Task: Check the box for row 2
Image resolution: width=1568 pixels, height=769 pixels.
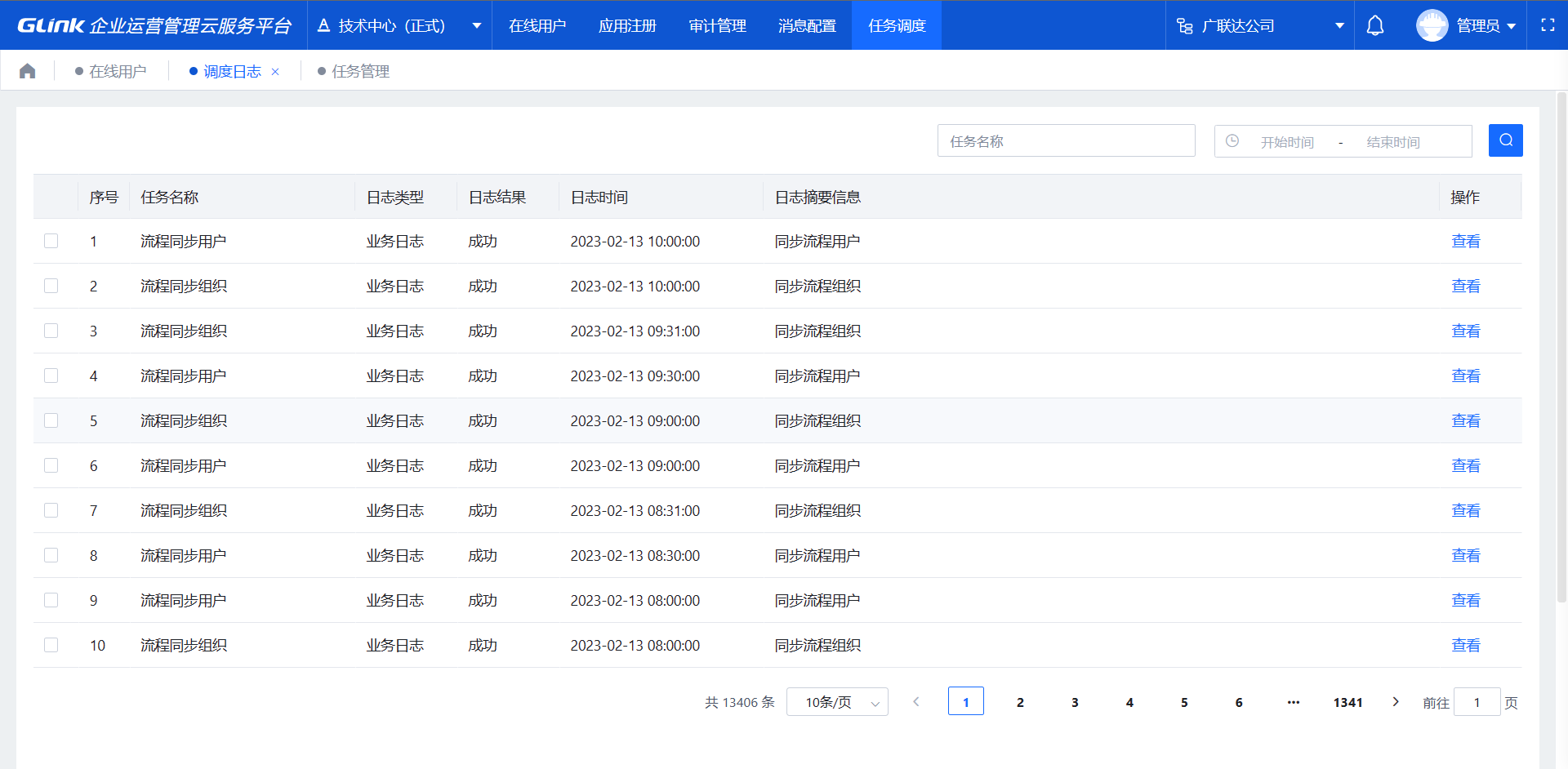Action: (51, 286)
